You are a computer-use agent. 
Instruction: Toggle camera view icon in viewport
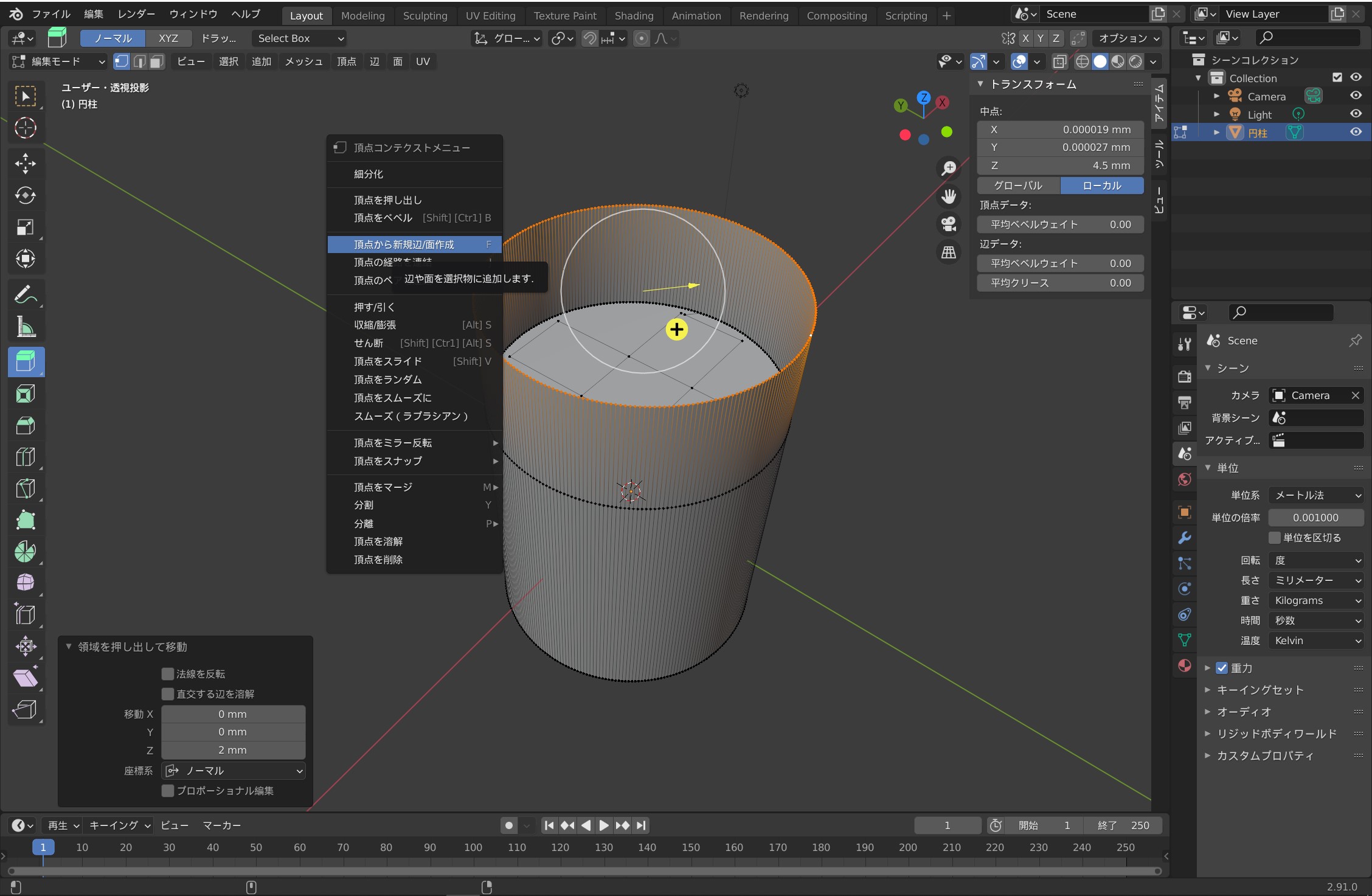(948, 224)
